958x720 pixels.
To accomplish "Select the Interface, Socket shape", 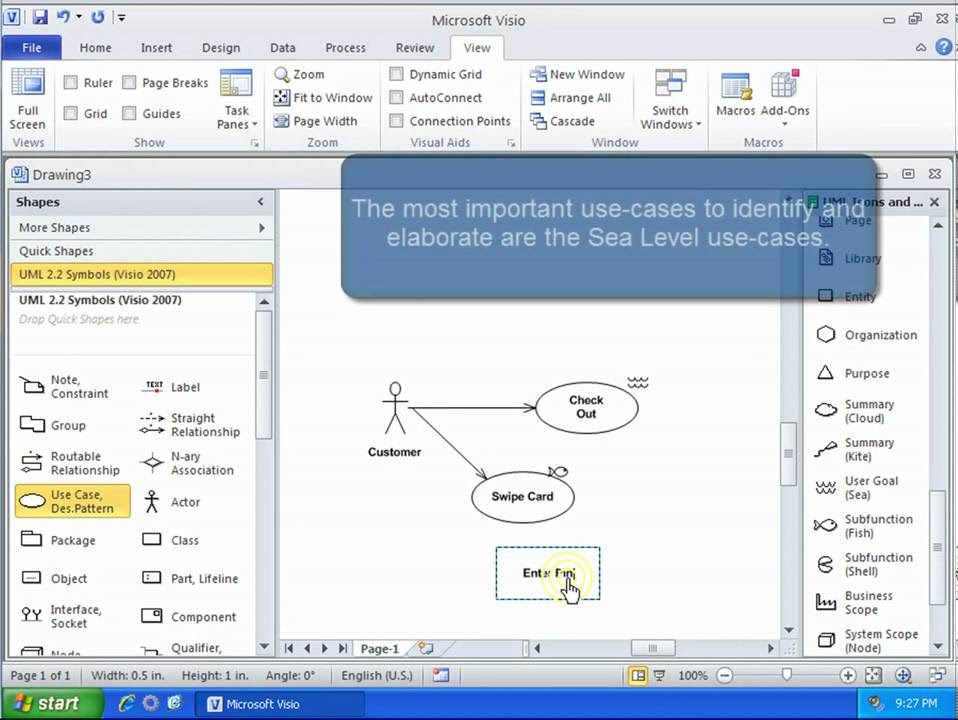I will pos(61,616).
